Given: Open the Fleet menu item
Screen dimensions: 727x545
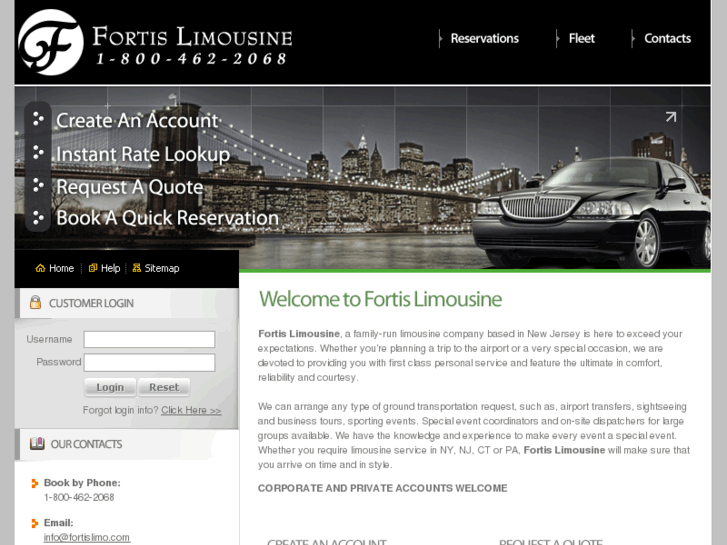Looking at the screenshot, I should [581, 38].
